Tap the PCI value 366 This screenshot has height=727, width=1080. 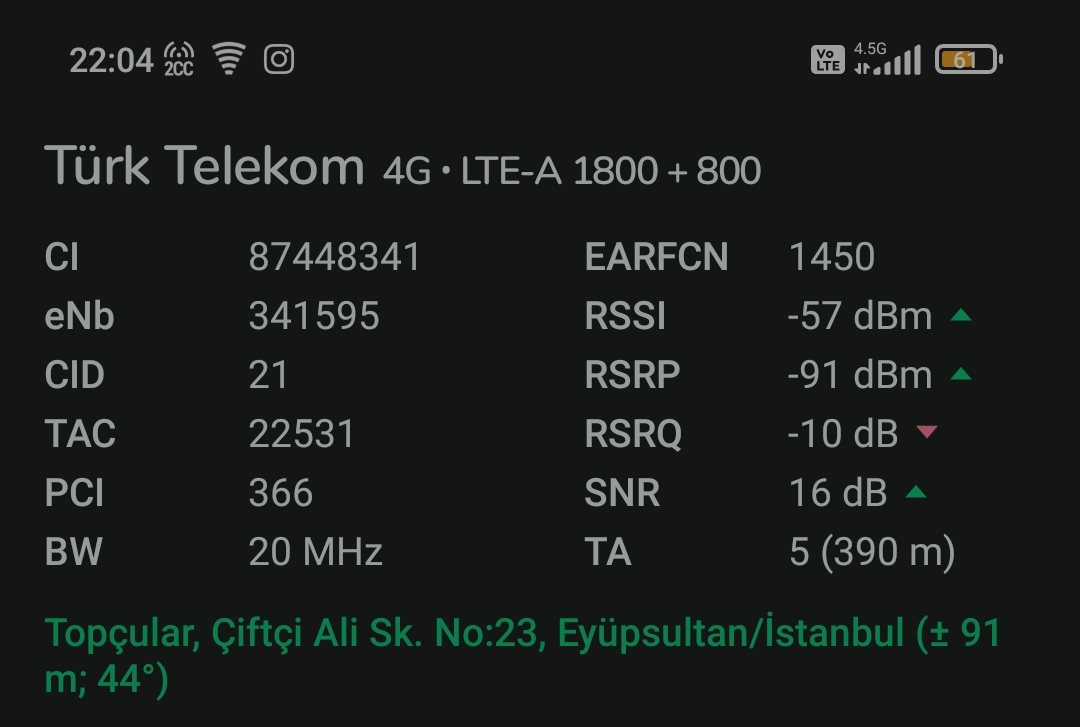point(281,493)
